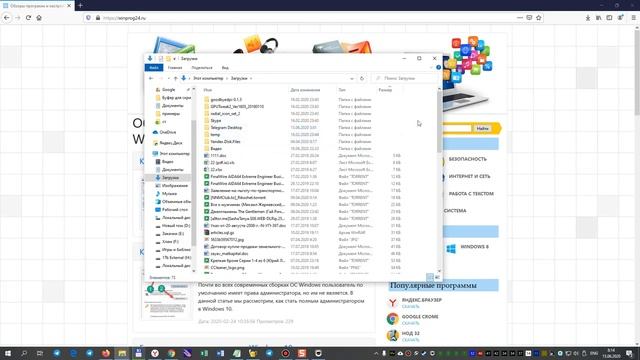
Task: Click Этот компьютер in the address breadcrumb
Action: [x=208, y=78]
